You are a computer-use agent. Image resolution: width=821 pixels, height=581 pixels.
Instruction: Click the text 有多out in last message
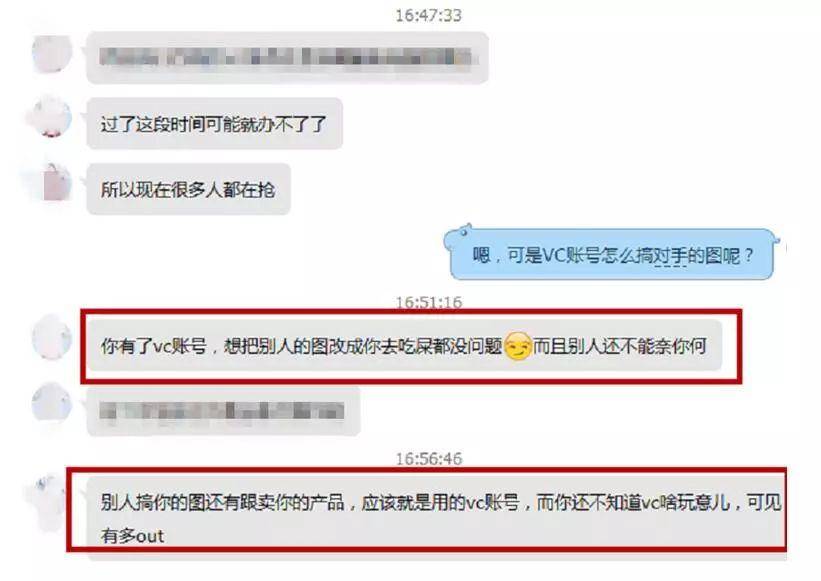132,535
